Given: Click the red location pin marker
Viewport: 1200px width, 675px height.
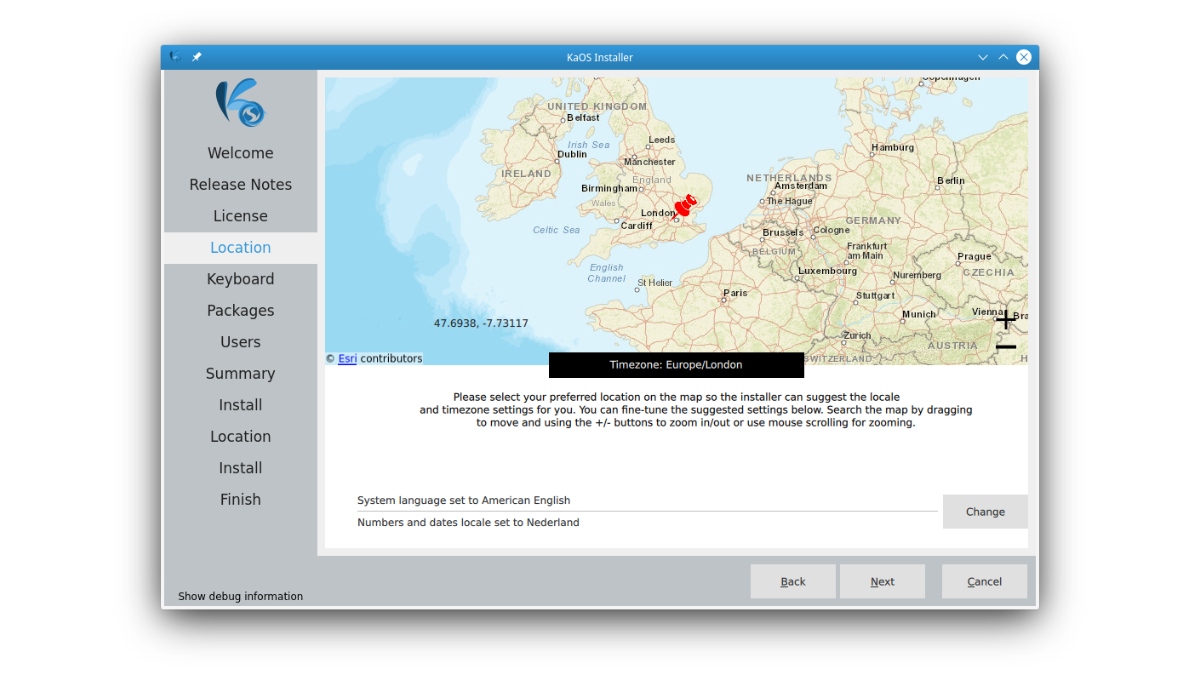Looking at the screenshot, I should (x=686, y=206).
